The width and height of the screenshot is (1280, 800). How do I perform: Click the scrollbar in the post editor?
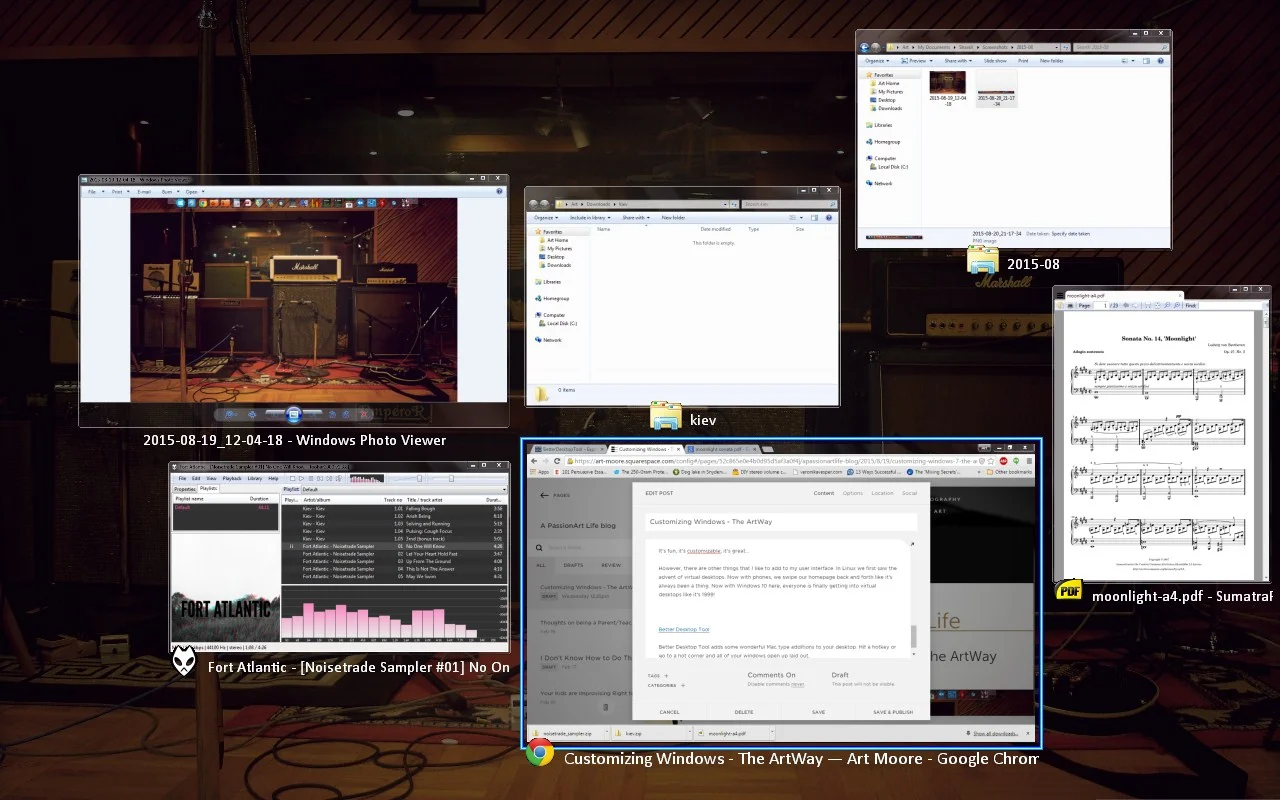[913, 636]
